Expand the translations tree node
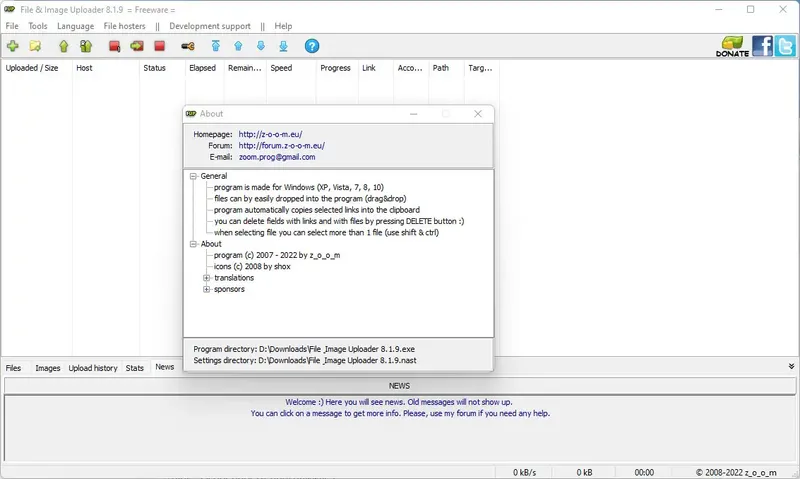The width and height of the screenshot is (800, 479). tap(207, 278)
